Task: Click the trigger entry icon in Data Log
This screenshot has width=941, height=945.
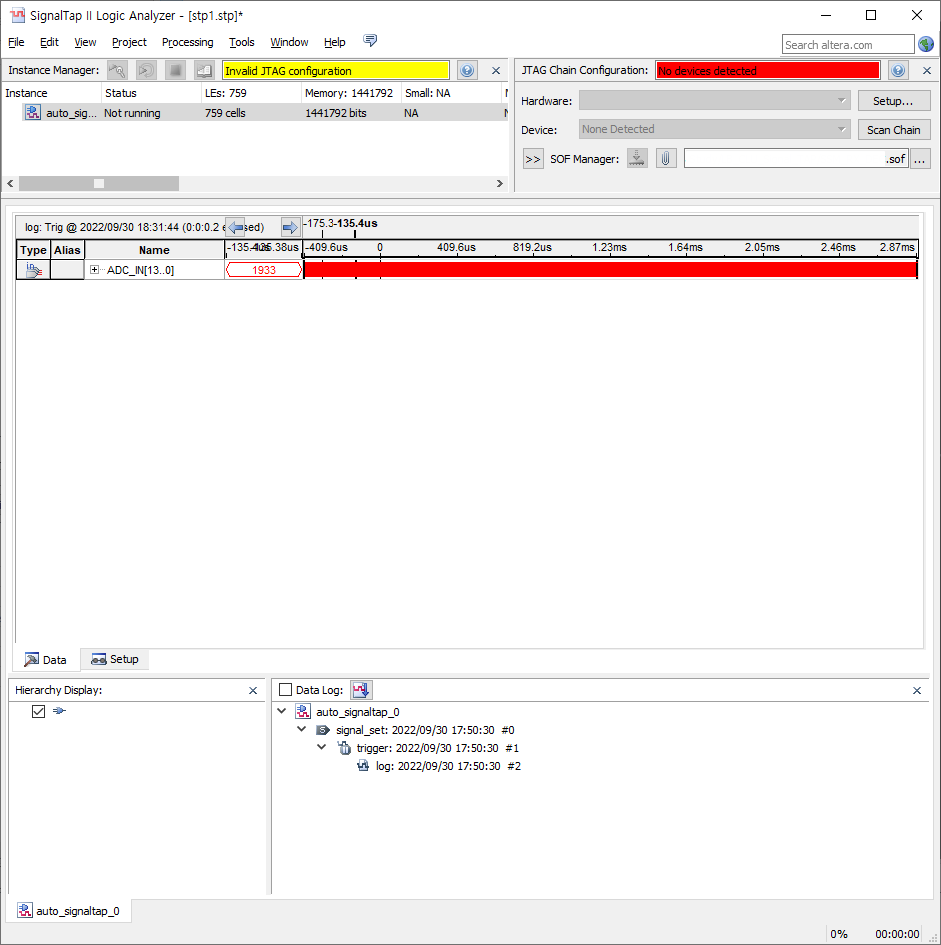Action: click(x=344, y=748)
